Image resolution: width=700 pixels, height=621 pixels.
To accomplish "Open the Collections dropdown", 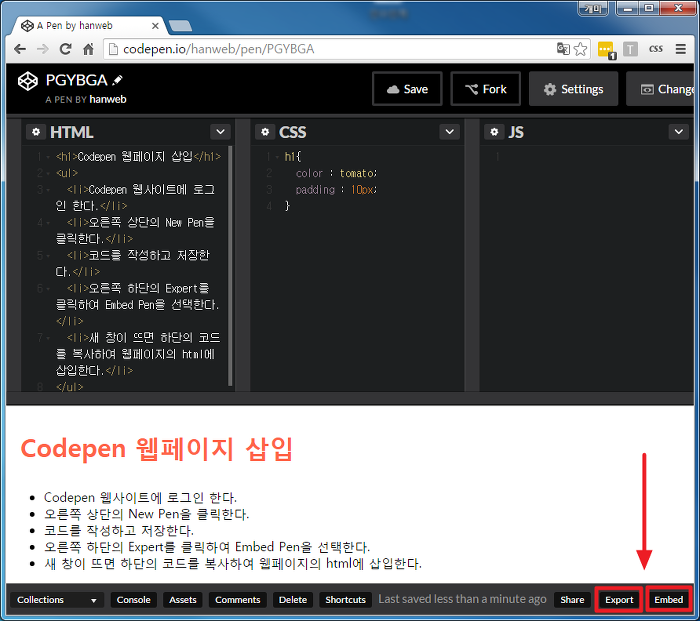I will pos(57,600).
